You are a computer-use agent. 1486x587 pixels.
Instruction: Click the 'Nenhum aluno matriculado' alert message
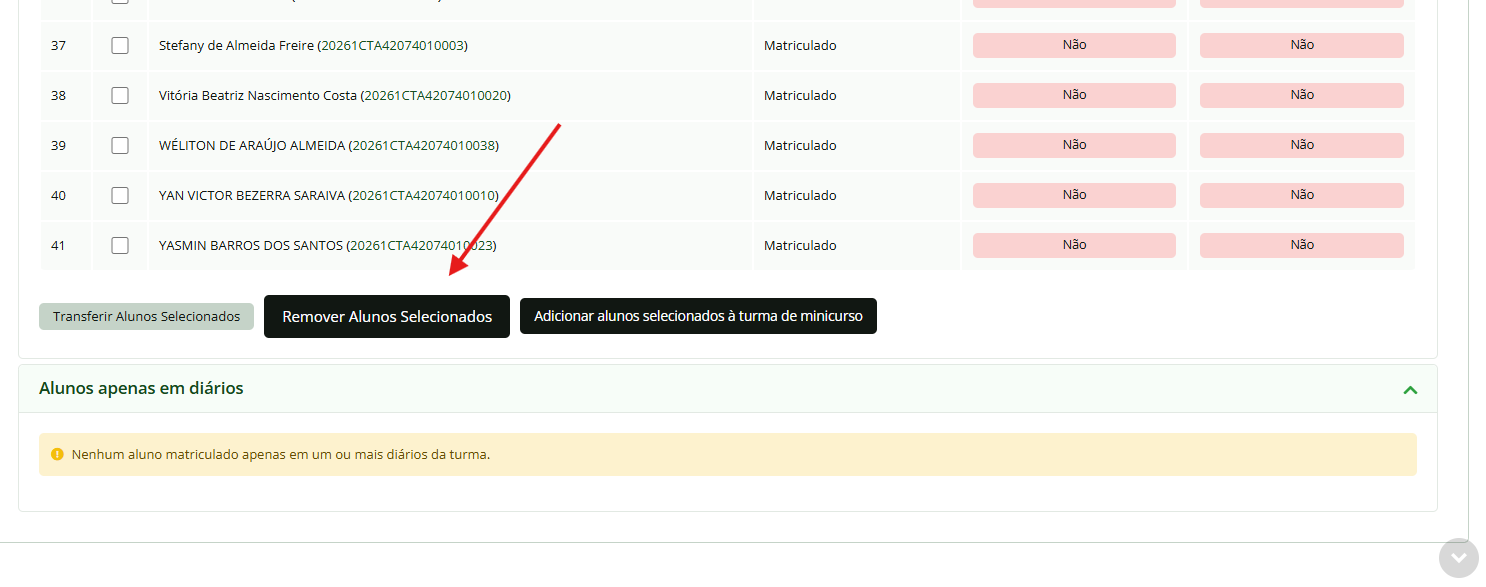coord(280,454)
